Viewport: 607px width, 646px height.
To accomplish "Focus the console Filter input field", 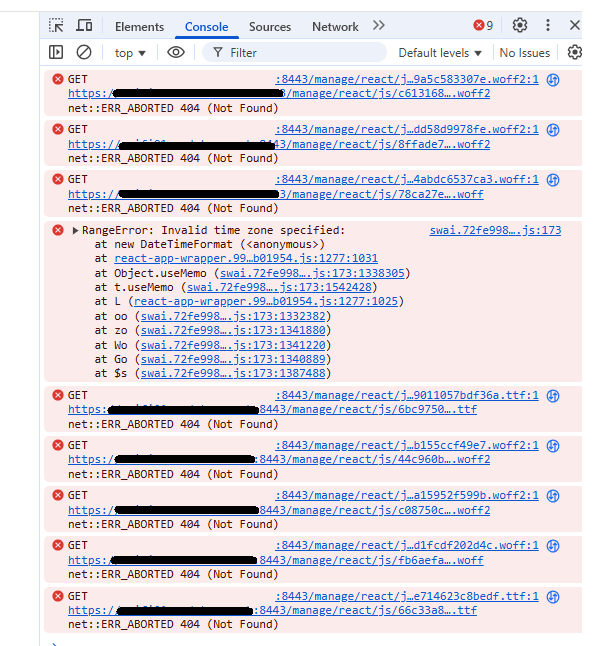I will pos(300,53).
